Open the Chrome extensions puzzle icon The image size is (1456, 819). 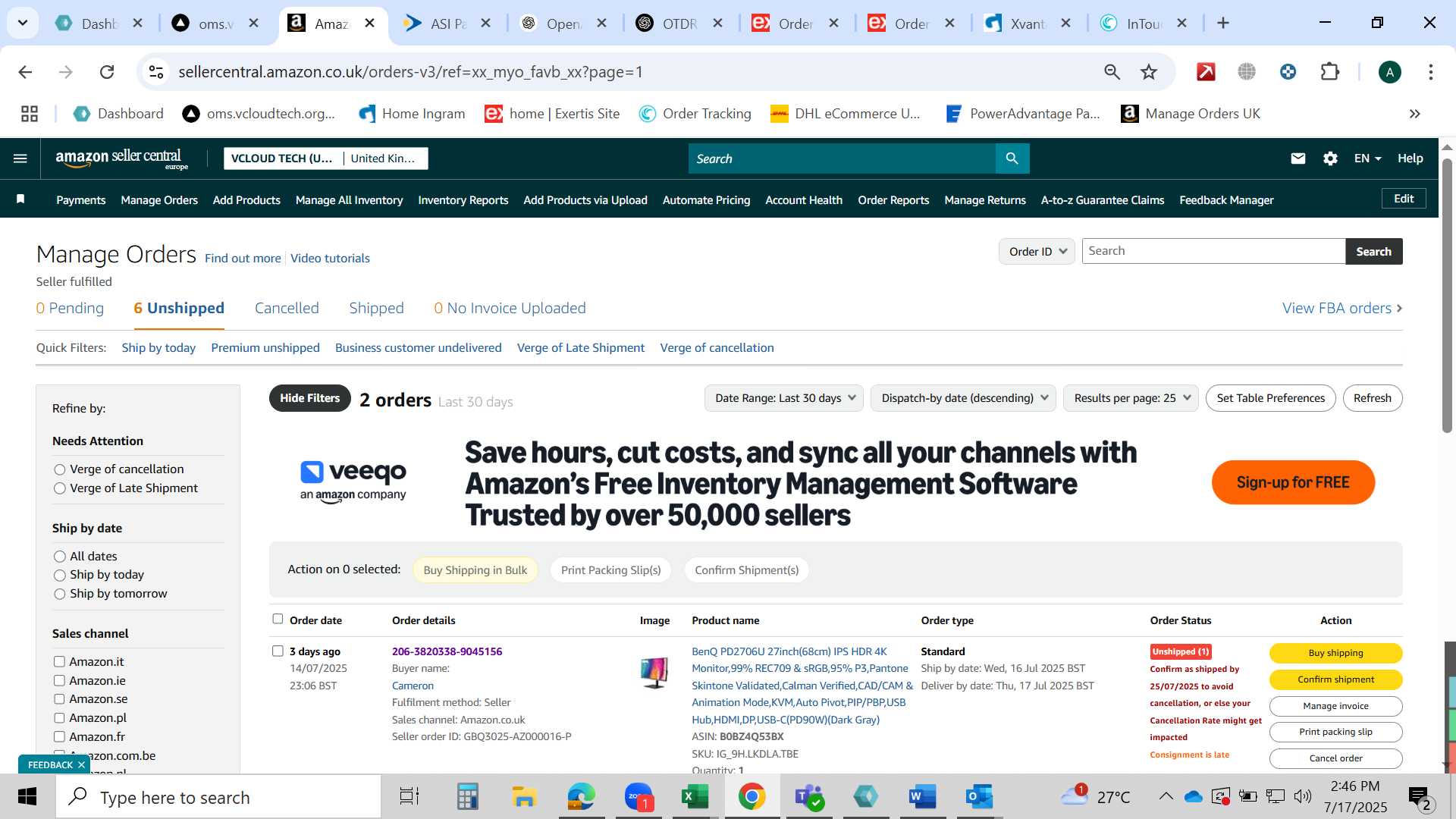click(1329, 72)
